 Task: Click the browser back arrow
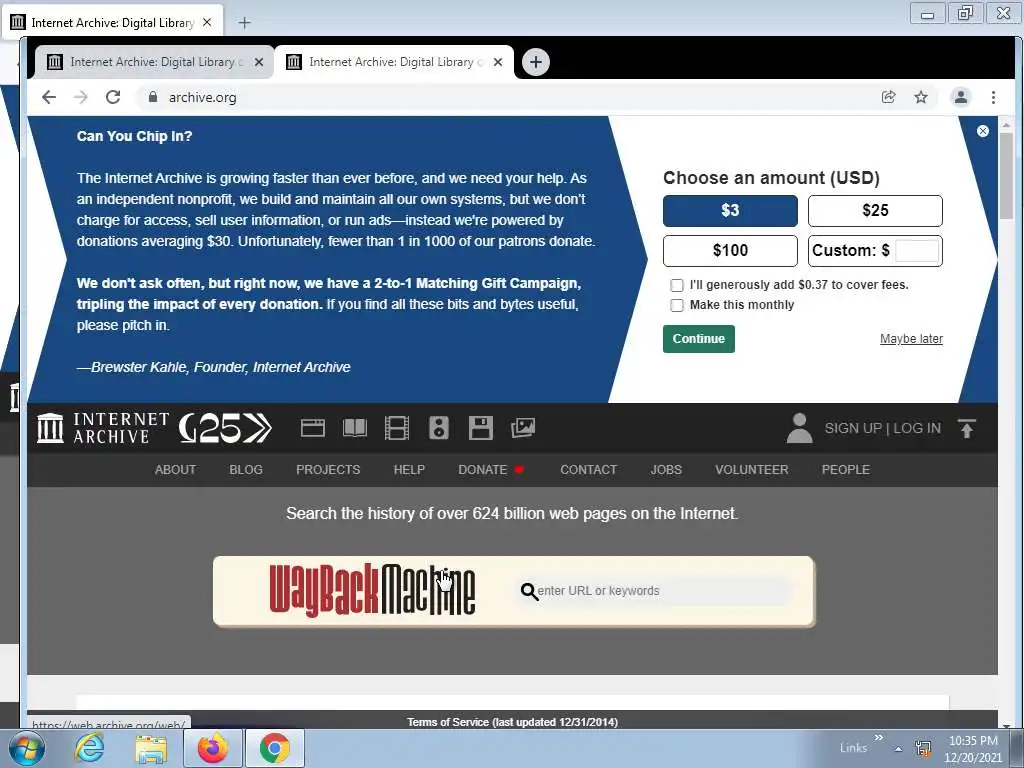(x=49, y=97)
